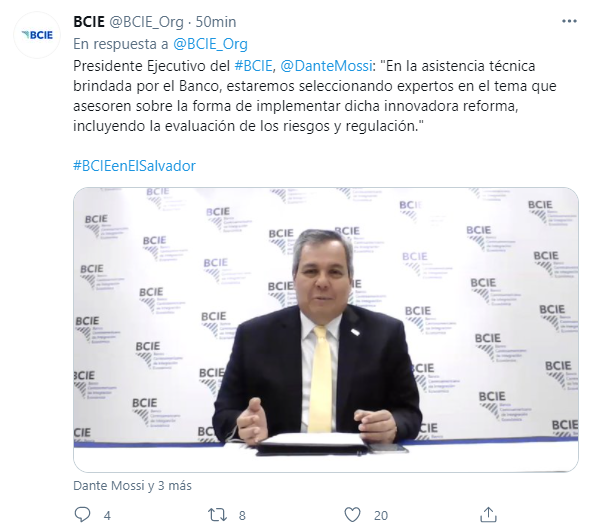This screenshot has width=595, height=531.
Task: Open the Dante Mossi photo thumbnail
Action: tap(326, 329)
